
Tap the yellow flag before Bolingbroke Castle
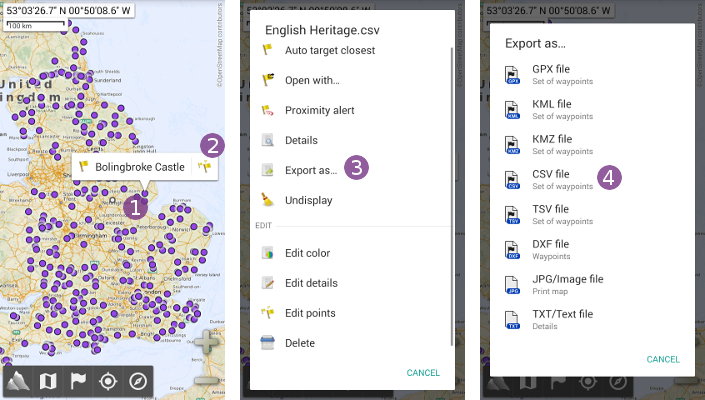tap(84, 166)
